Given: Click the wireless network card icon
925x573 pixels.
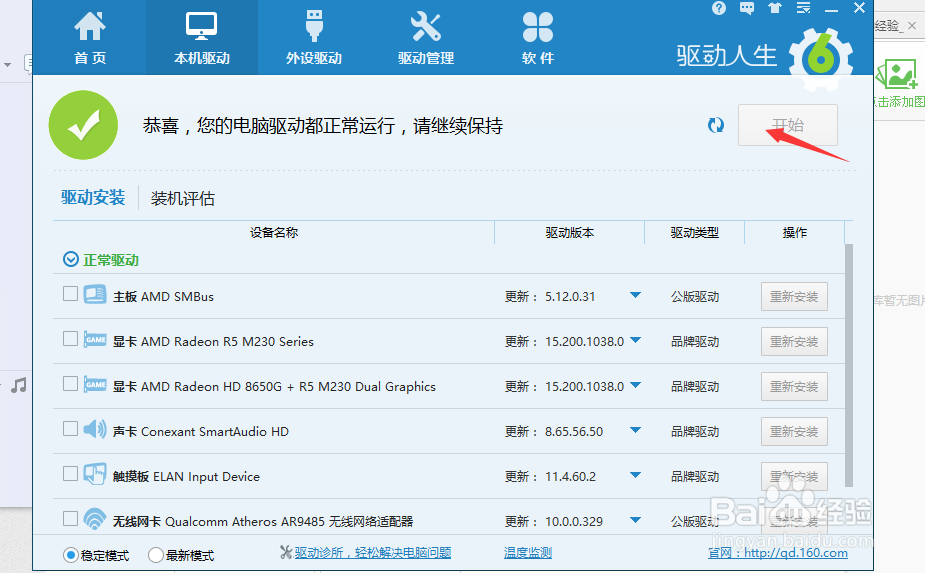Looking at the screenshot, I should tap(95, 519).
